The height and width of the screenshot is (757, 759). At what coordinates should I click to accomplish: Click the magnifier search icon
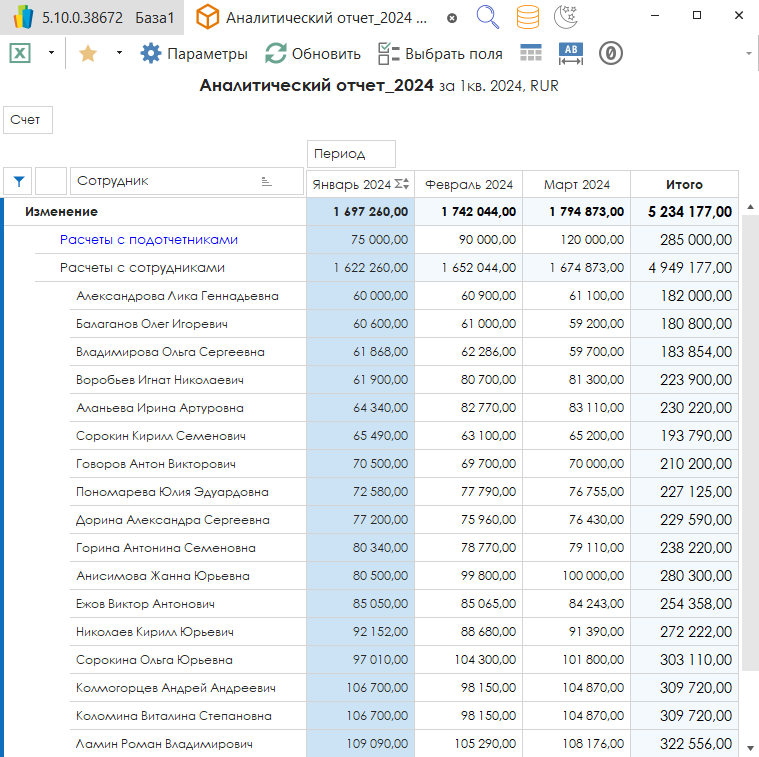487,17
